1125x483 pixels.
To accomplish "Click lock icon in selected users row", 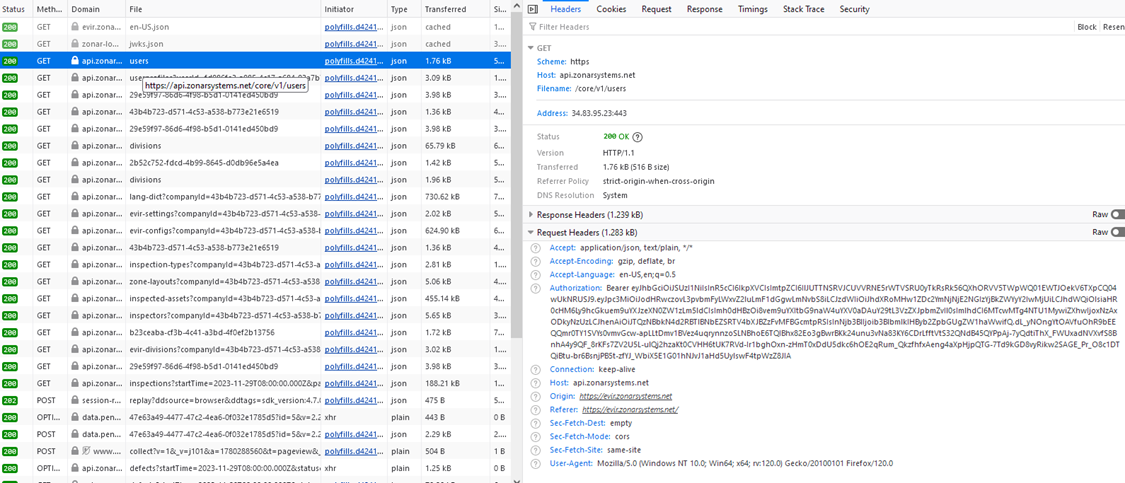I will [x=75, y=61].
